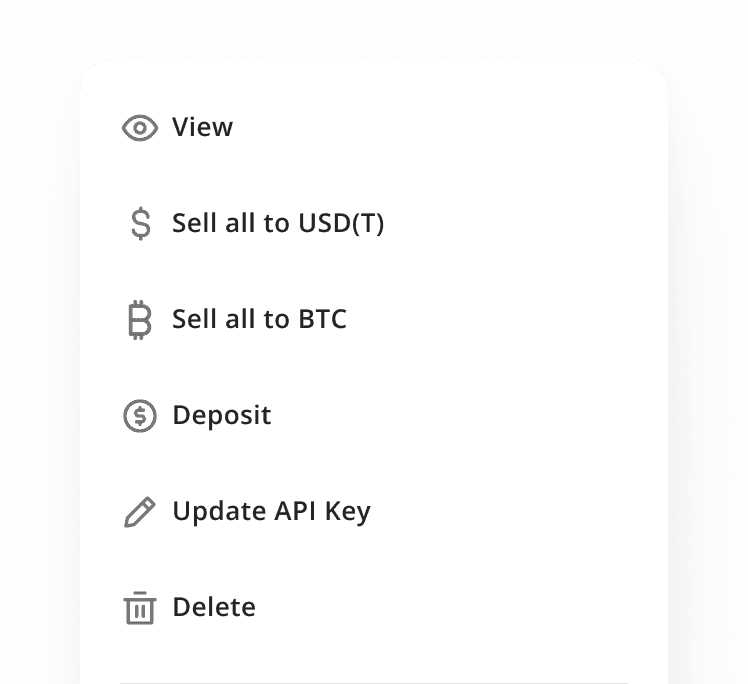Open the Deposit option
The image size is (748, 684).
pyautogui.click(x=221, y=415)
